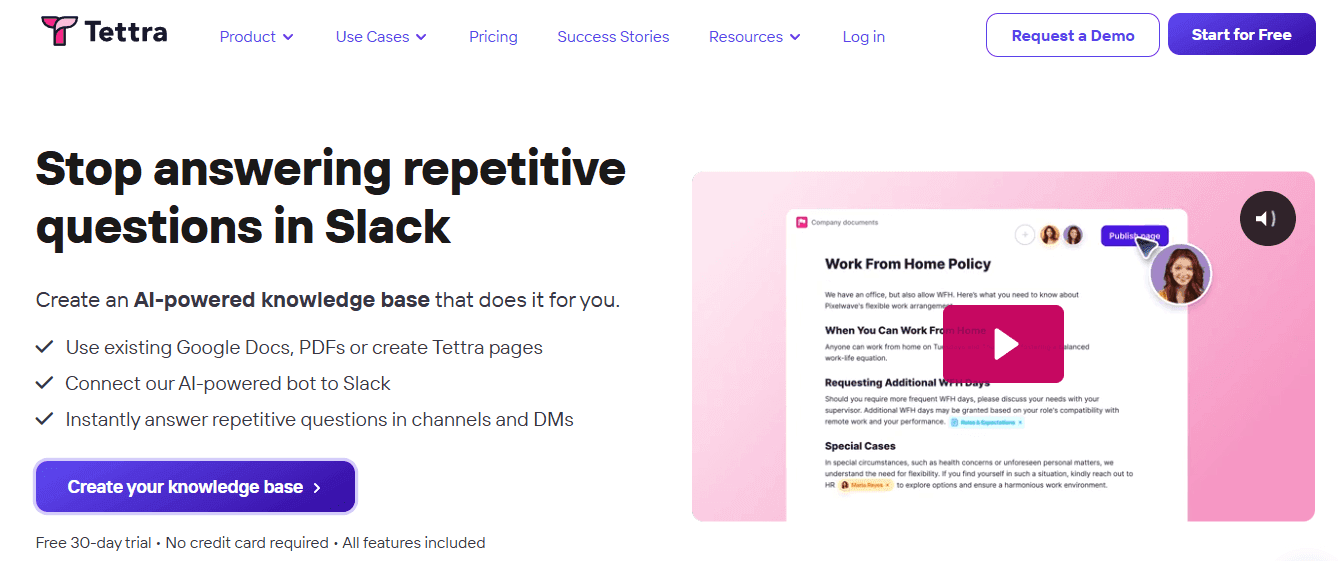This screenshot has height=561, width=1338.
Task: Expand the Resources dropdown menu
Action: tap(755, 37)
